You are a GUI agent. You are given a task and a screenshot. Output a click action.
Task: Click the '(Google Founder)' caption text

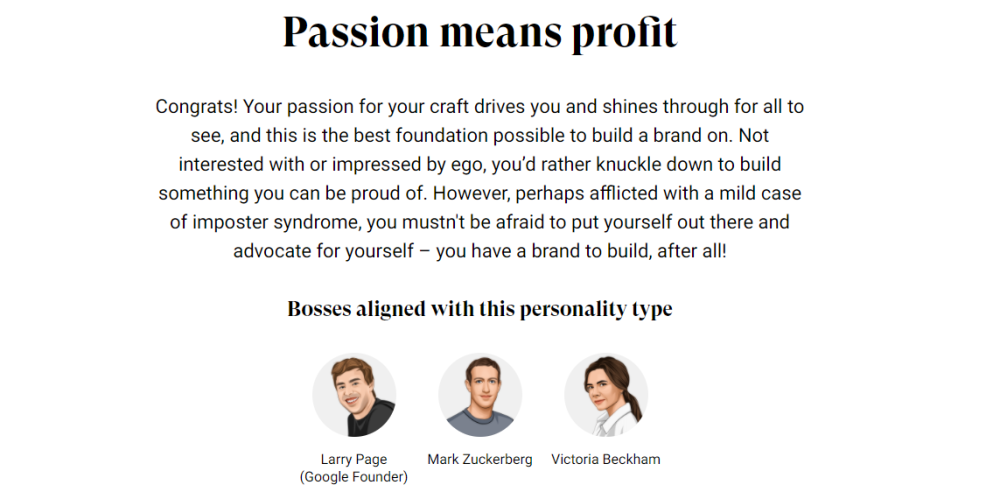(353, 477)
